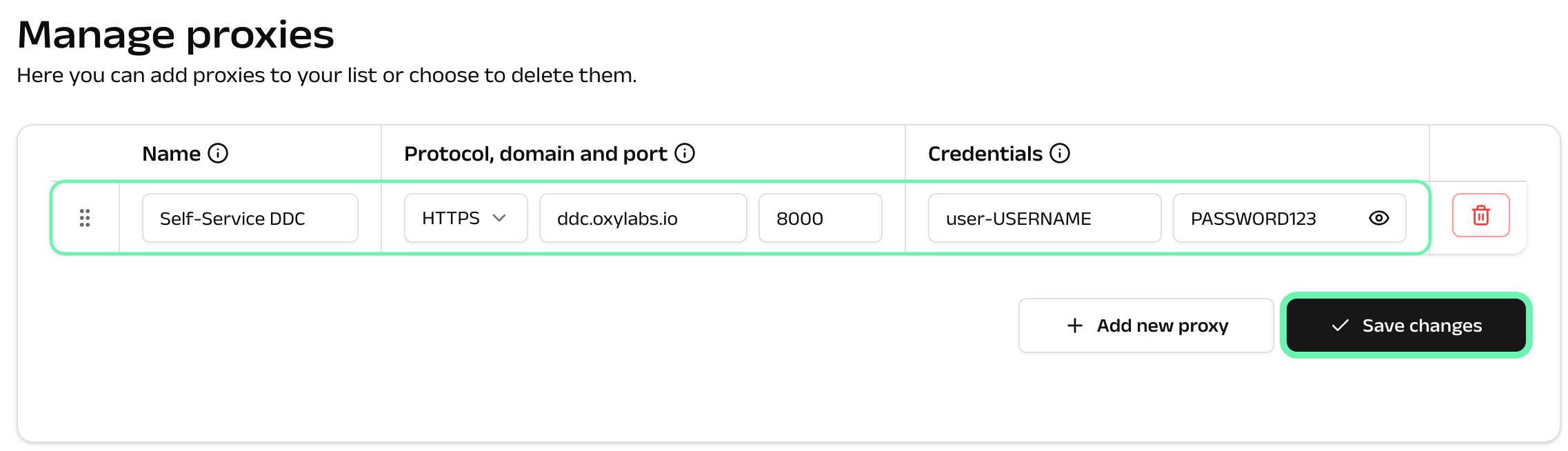This screenshot has width=1568, height=451.
Task: Click the Manage proxies heading
Action: (x=175, y=34)
